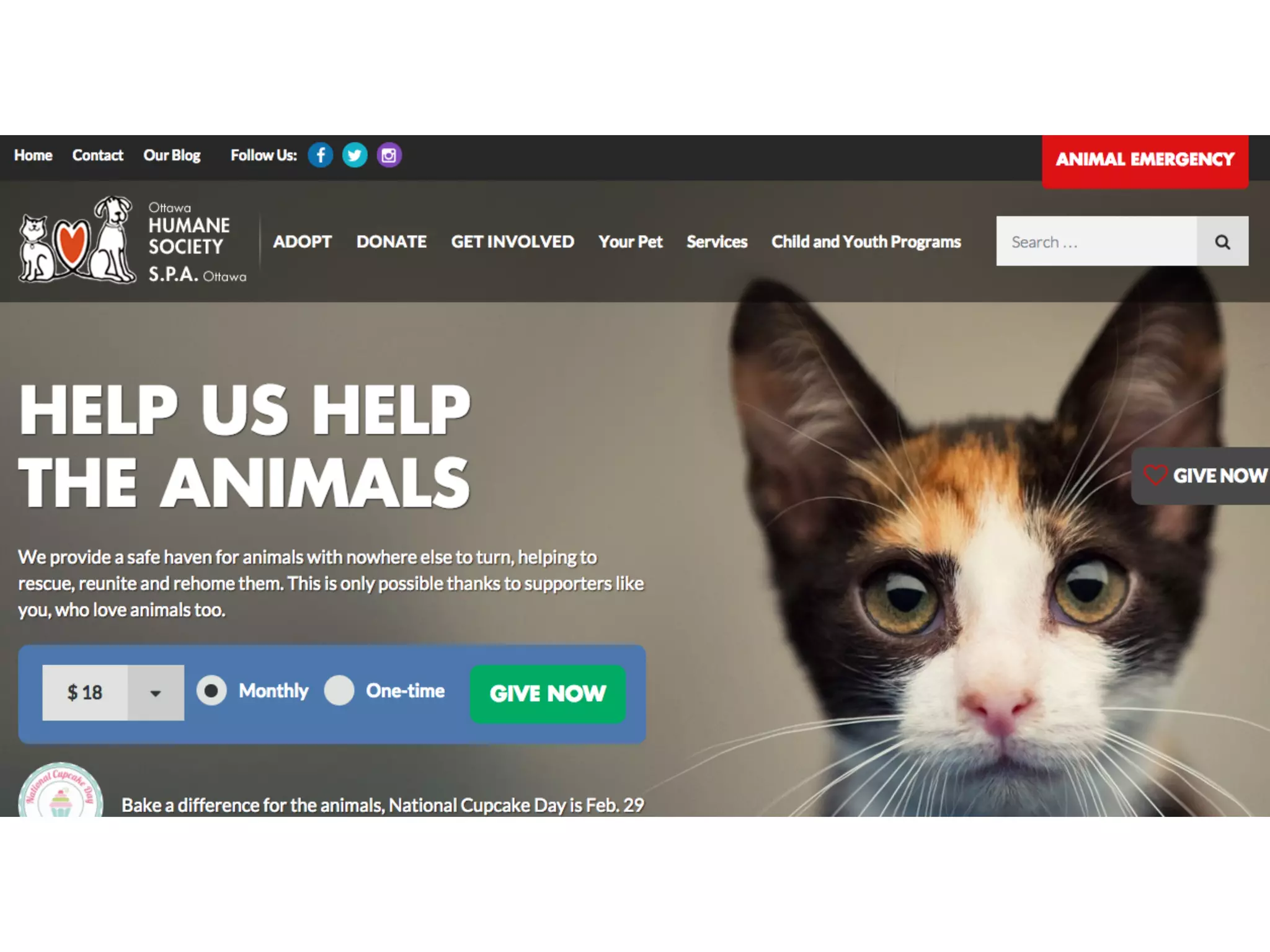Open the DONATE menu
The height and width of the screenshot is (952, 1270).
(x=391, y=242)
